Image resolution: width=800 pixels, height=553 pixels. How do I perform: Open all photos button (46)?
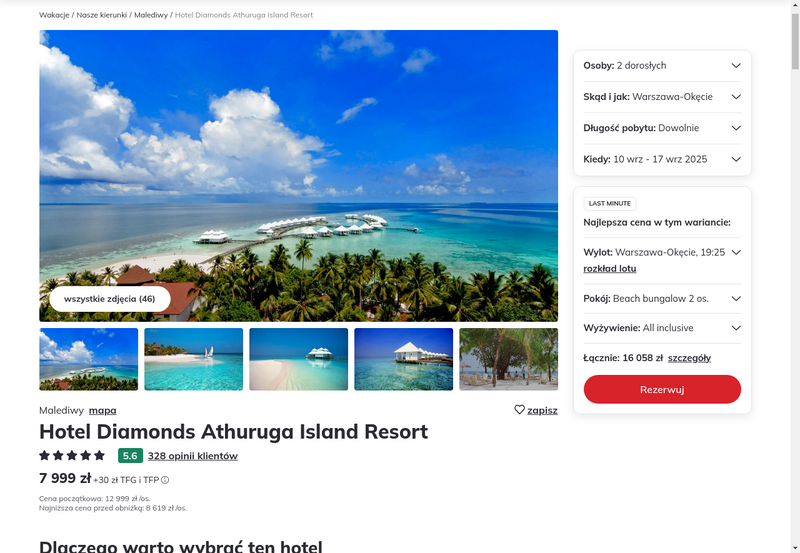(x=110, y=299)
